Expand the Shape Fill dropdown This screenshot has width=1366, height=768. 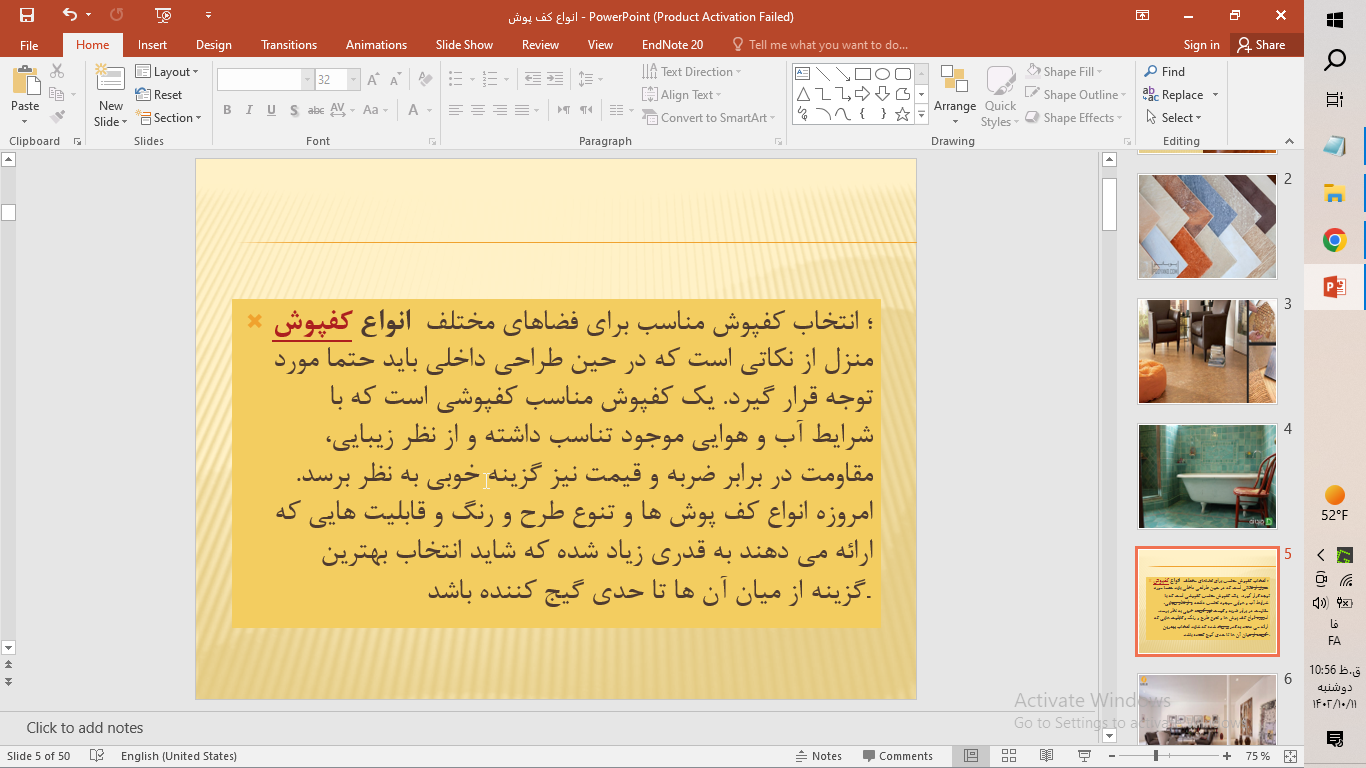(x=1099, y=72)
